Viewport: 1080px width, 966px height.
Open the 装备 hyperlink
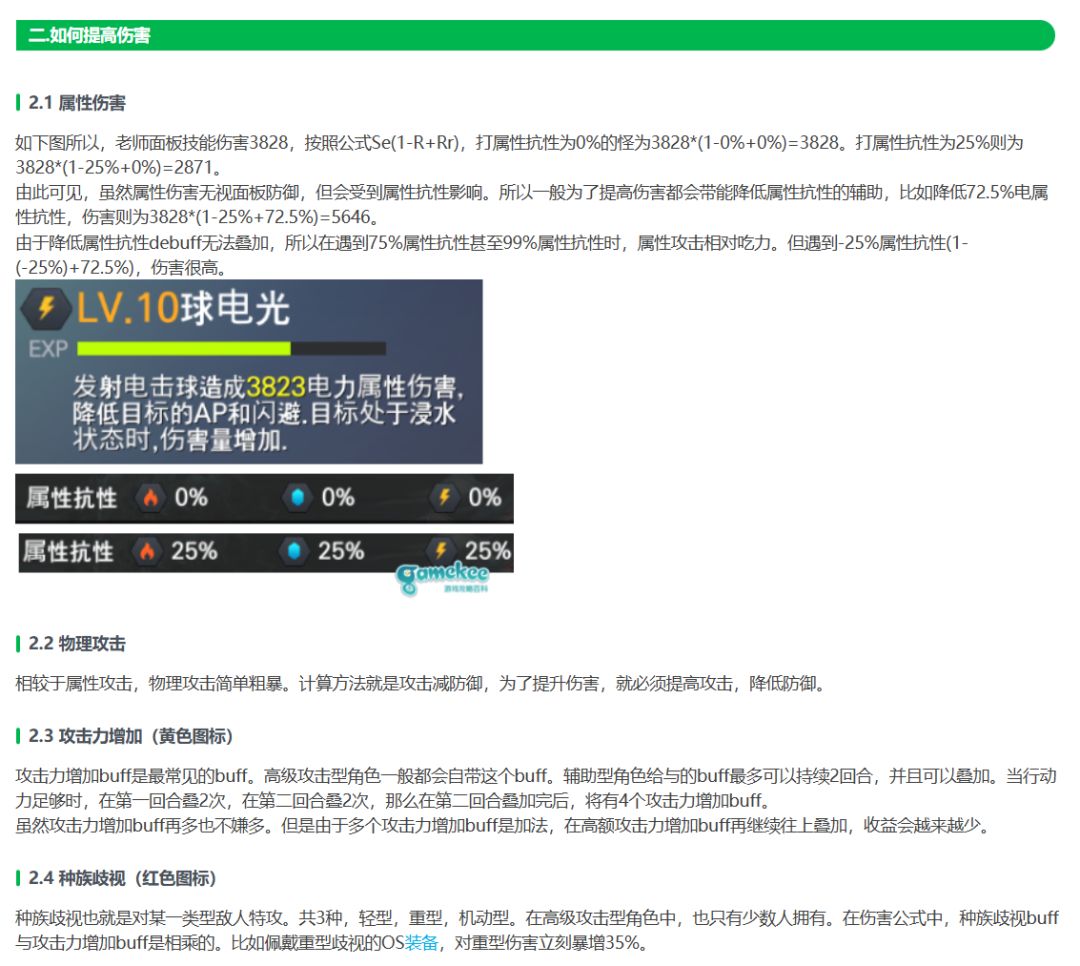pyautogui.click(x=422, y=943)
